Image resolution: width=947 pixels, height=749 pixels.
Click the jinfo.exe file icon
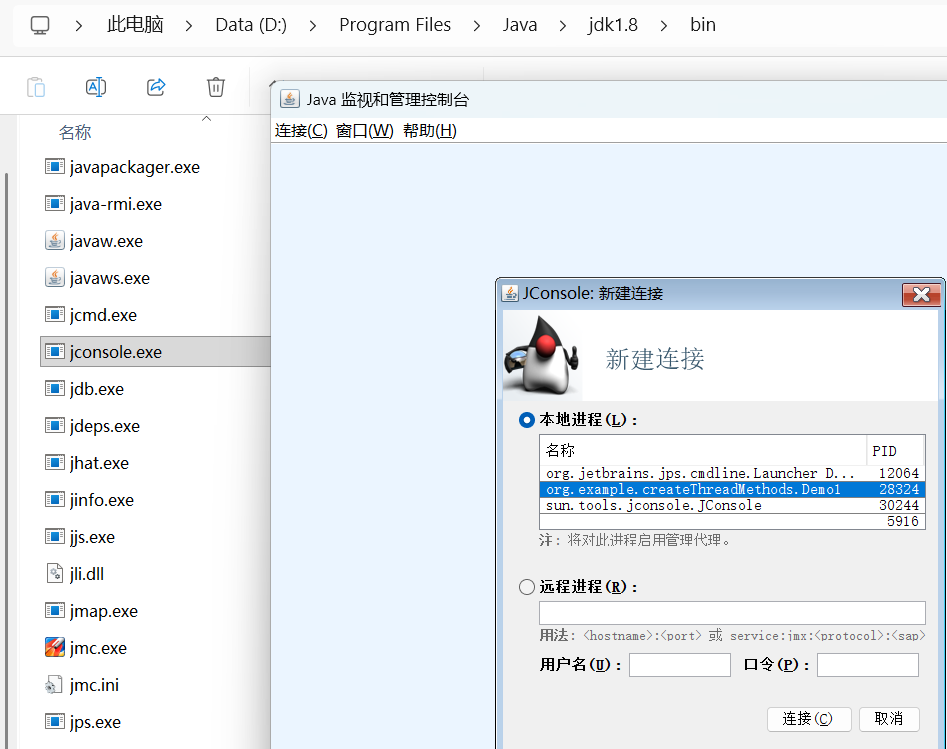click(55, 499)
